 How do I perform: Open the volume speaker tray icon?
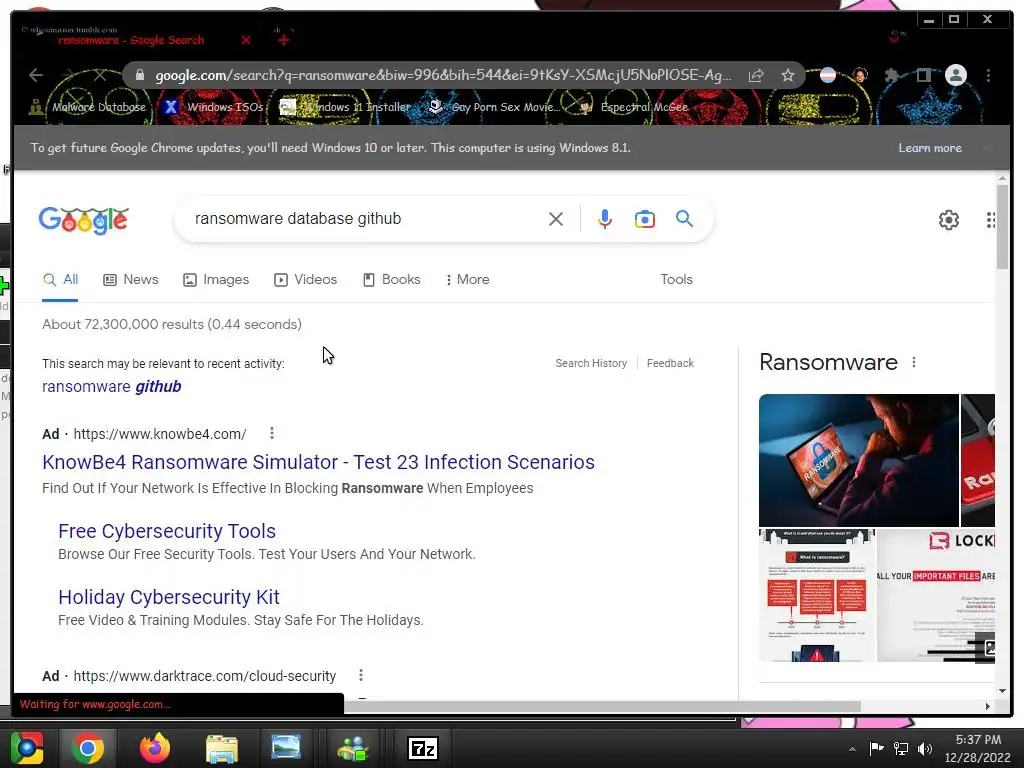click(x=925, y=749)
